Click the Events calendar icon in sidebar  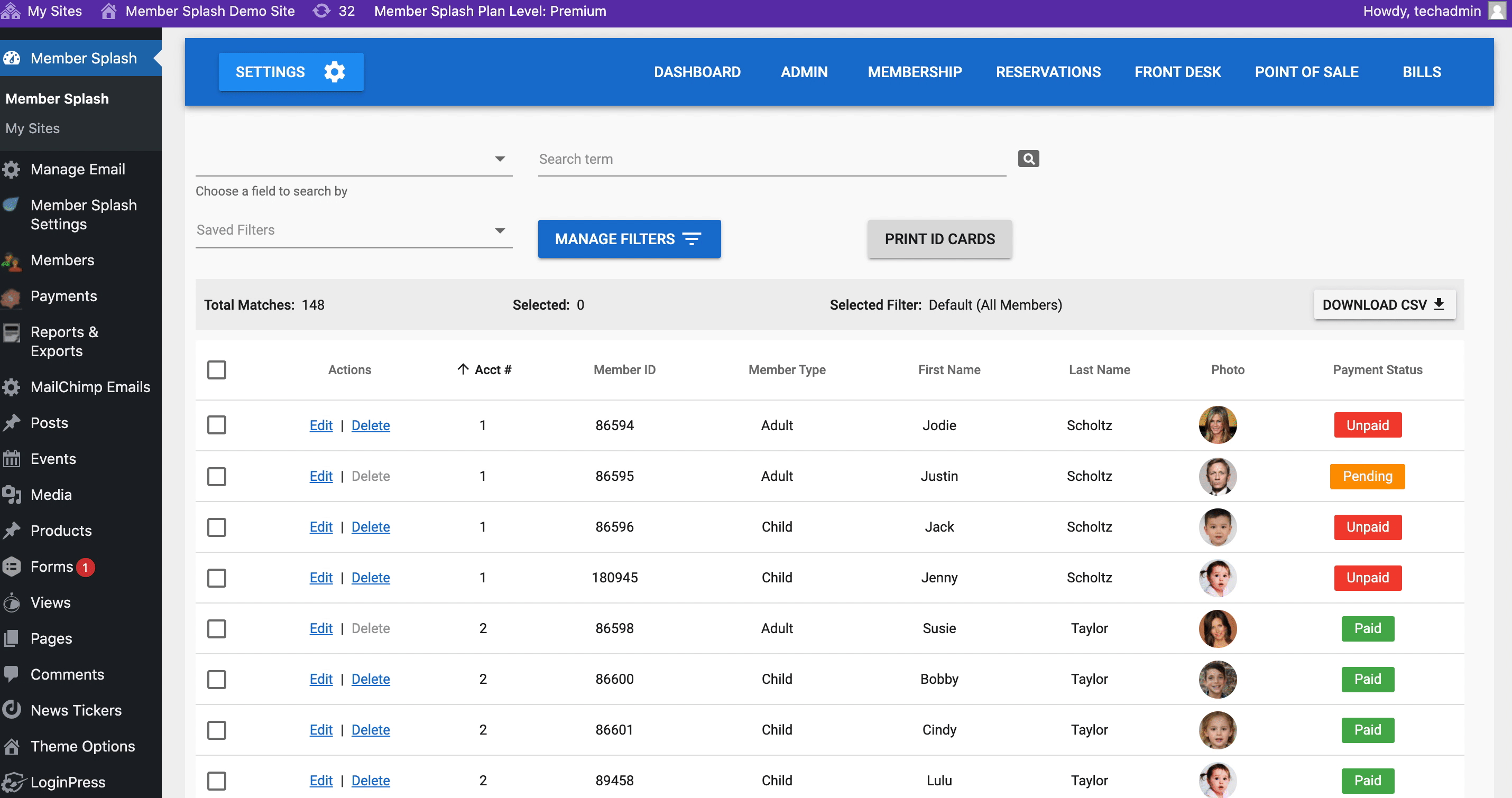point(12,458)
